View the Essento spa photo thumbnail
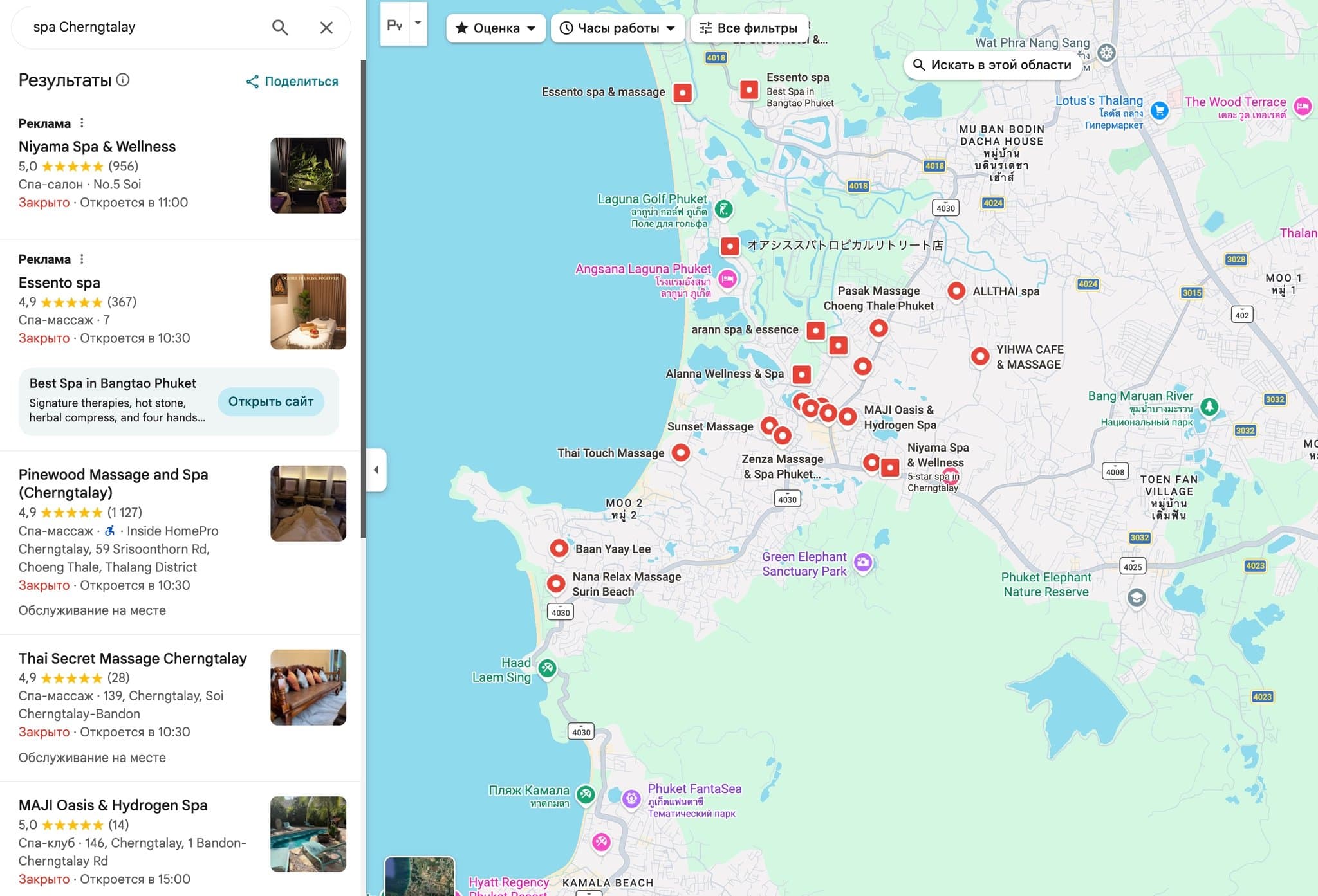Image resolution: width=1318 pixels, height=896 pixels. [308, 311]
